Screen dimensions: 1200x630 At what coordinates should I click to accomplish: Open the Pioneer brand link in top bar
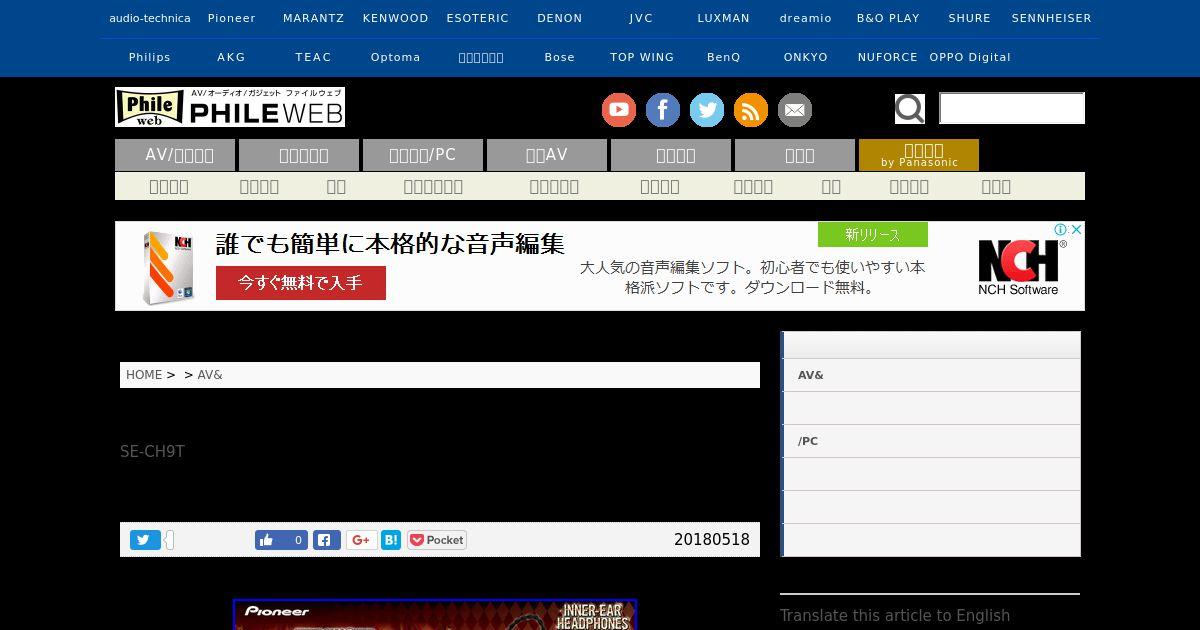232,18
